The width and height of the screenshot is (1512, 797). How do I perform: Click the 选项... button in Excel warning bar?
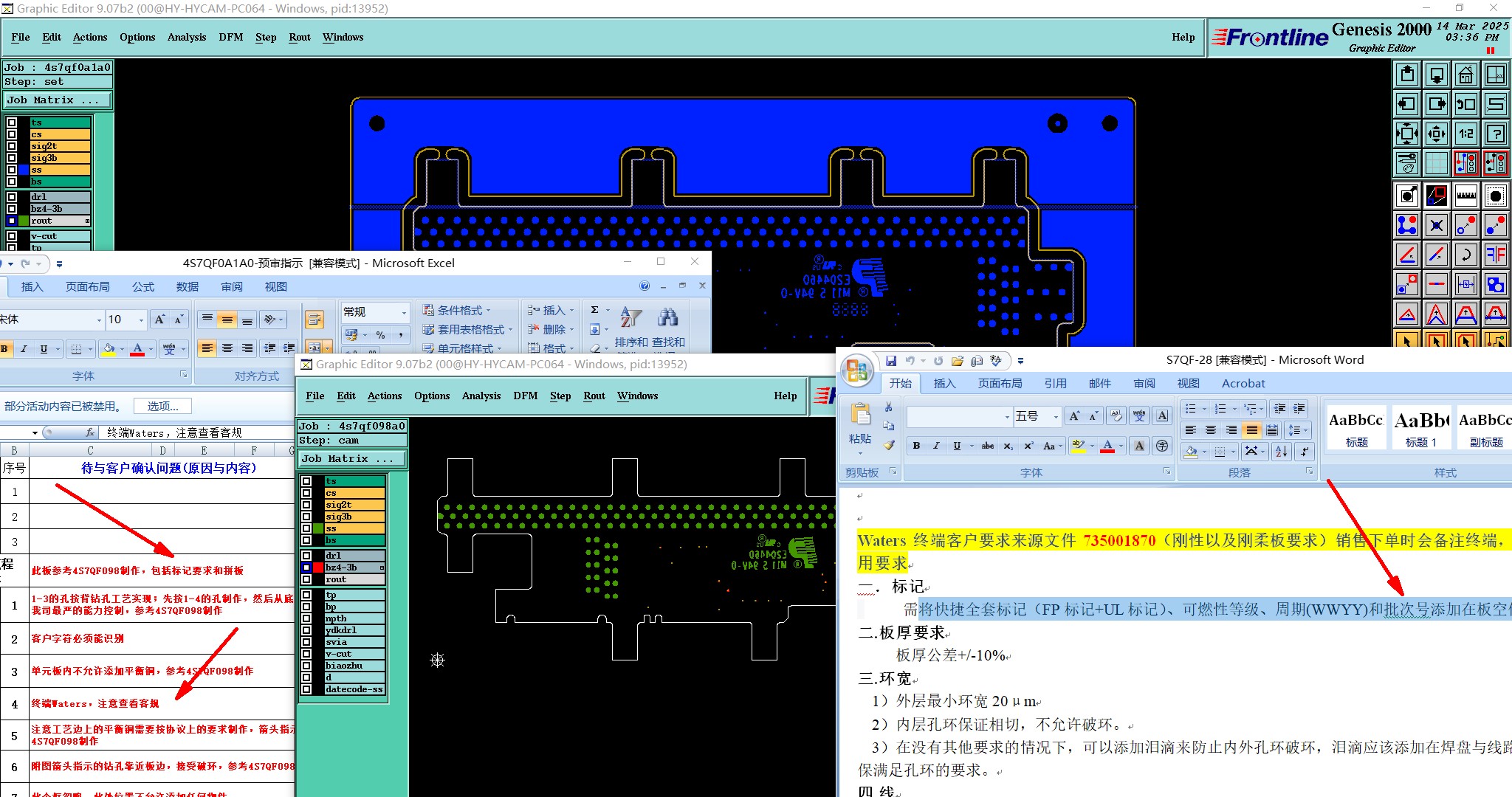[162, 406]
